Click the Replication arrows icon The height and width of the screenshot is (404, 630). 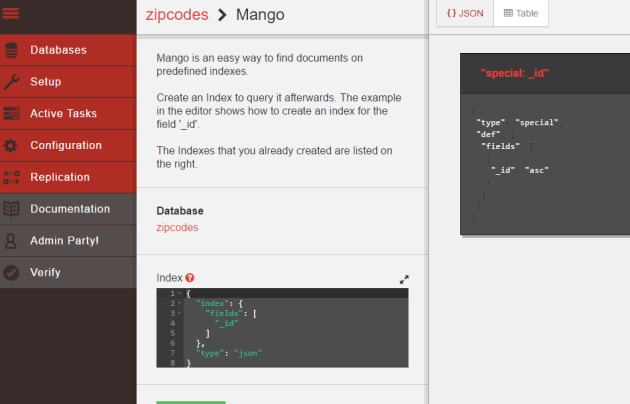coord(12,178)
